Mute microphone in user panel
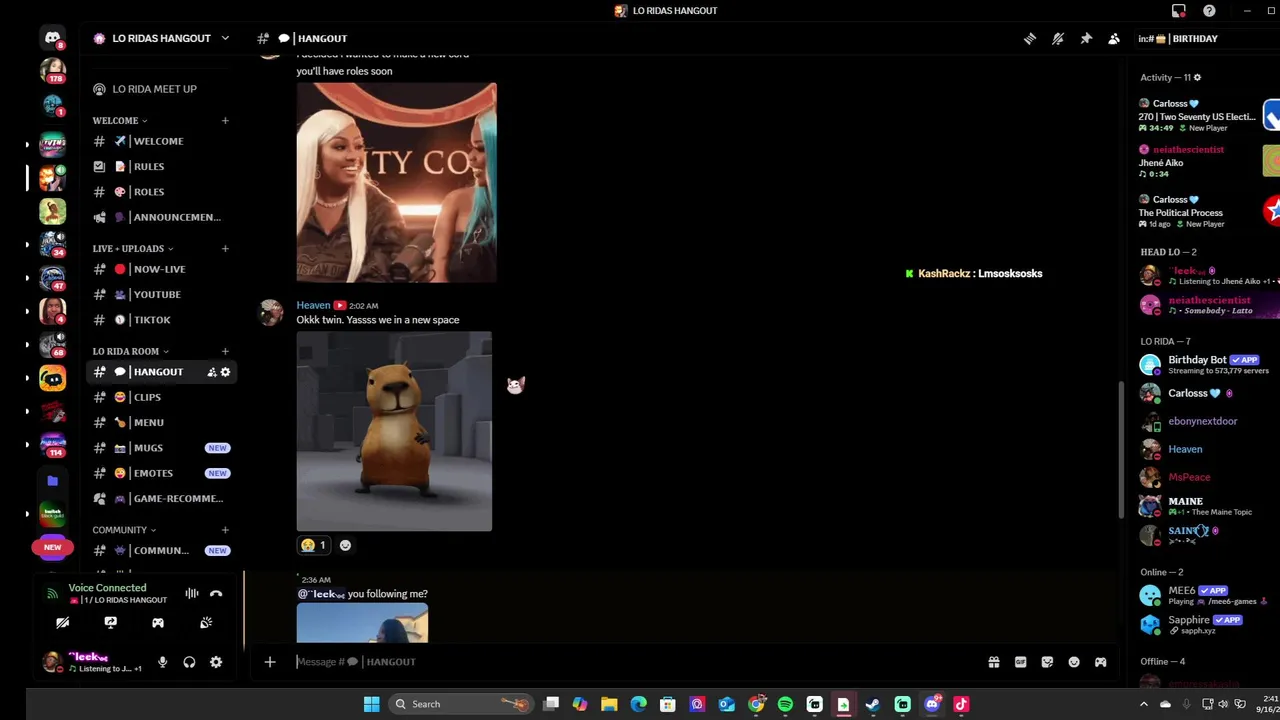This screenshot has height=720, width=1280. point(162,662)
